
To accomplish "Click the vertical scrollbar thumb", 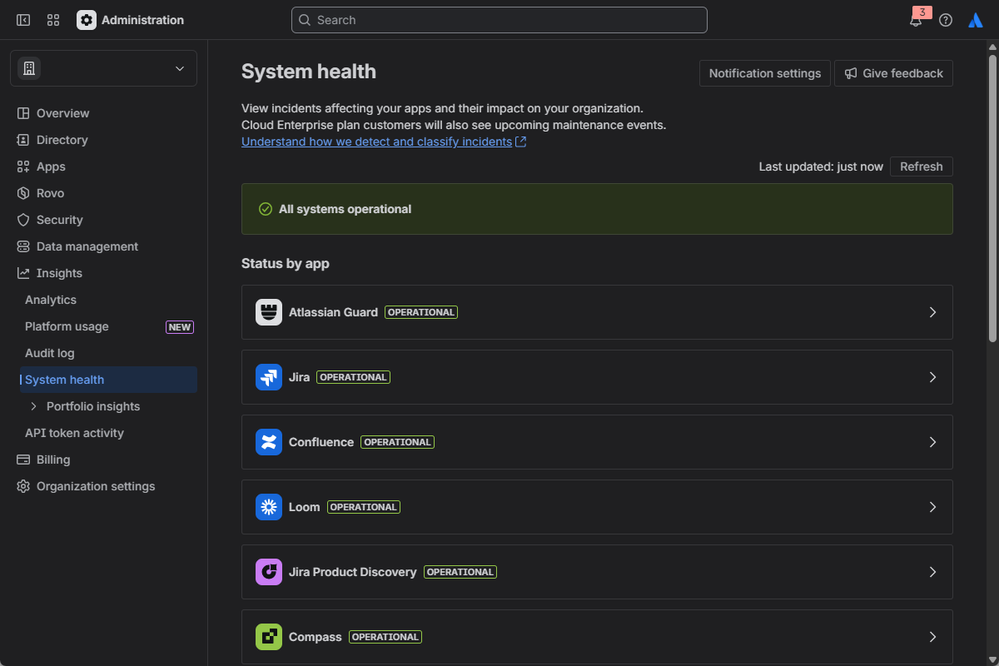I will (x=992, y=199).
